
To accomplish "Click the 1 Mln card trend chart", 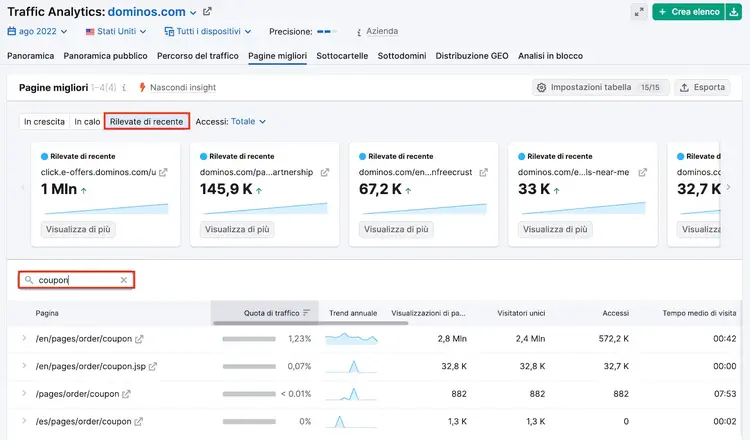I will pos(106,209).
